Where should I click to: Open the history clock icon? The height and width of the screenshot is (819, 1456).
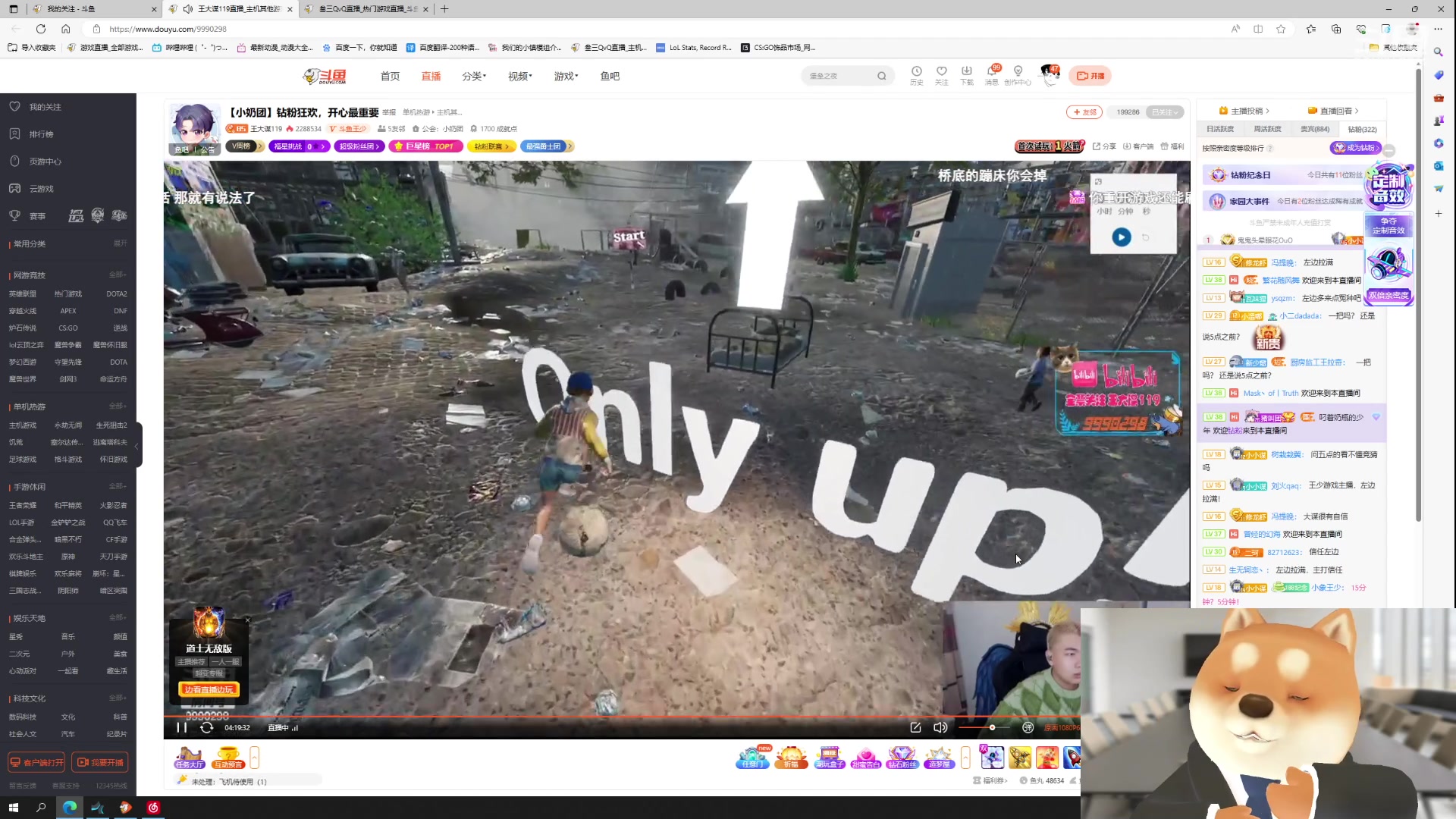916,71
